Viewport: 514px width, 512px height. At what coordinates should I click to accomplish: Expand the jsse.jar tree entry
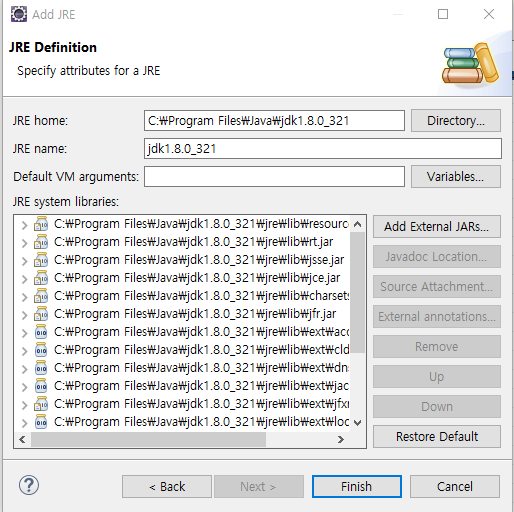[24, 261]
